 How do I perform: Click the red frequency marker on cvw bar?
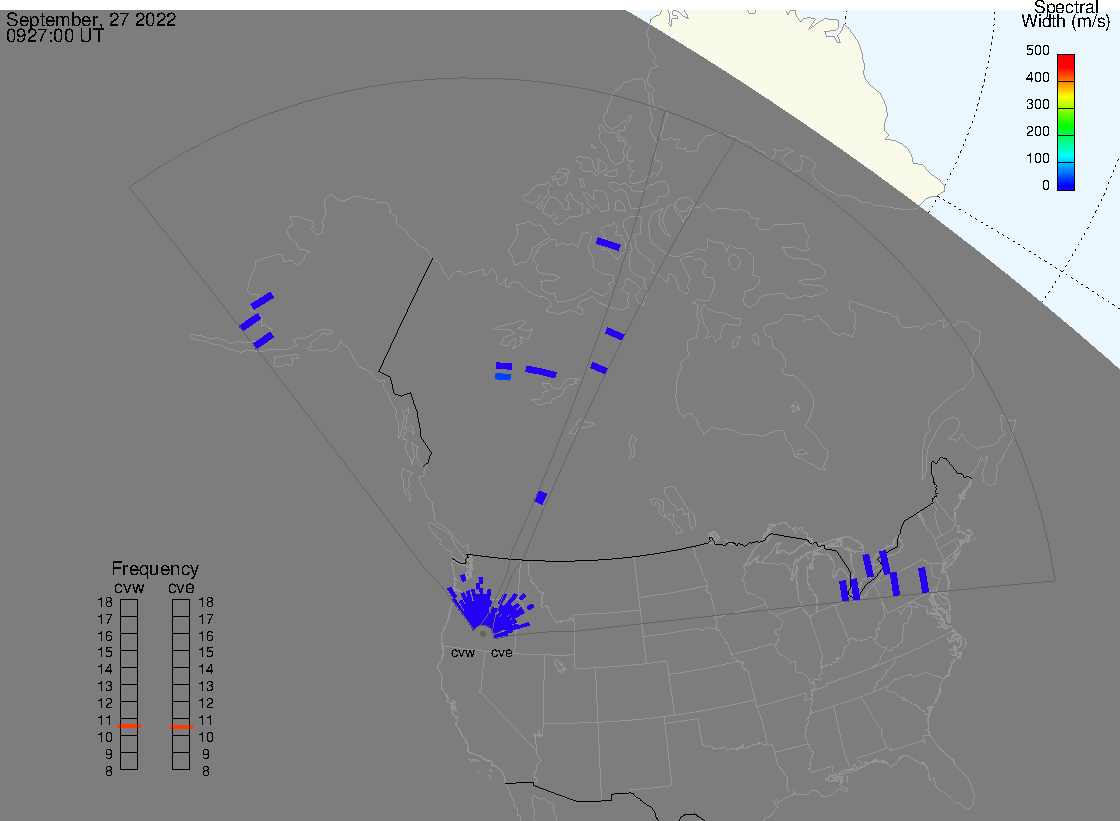[129, 726]
